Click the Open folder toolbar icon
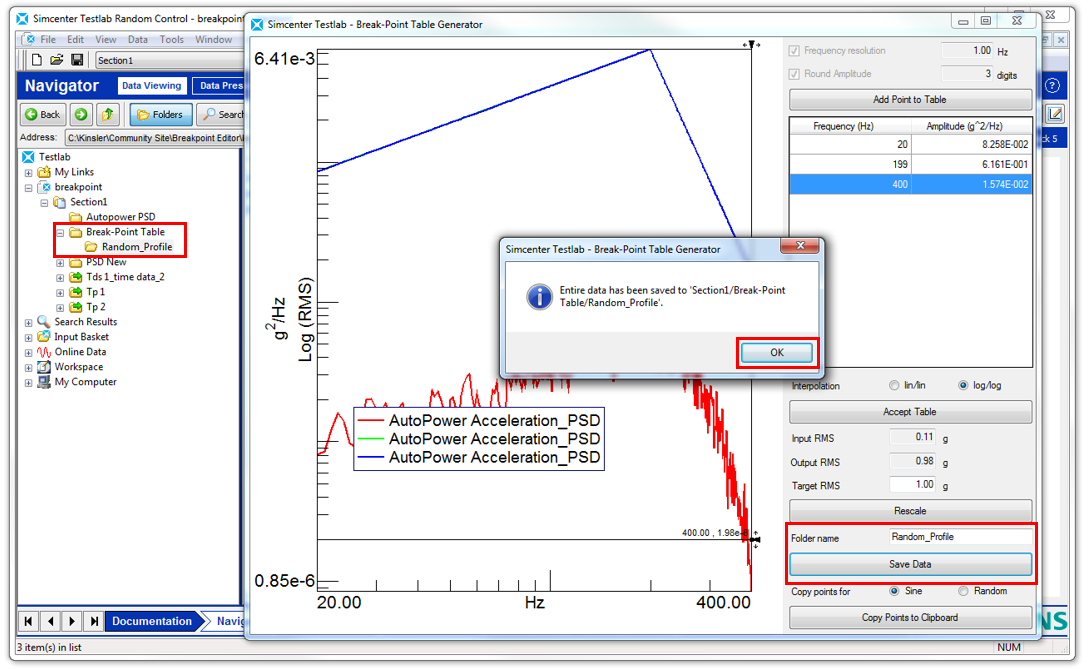This screenshot has width=1090, height=669. pyautogui.click(x=56, y=60)
